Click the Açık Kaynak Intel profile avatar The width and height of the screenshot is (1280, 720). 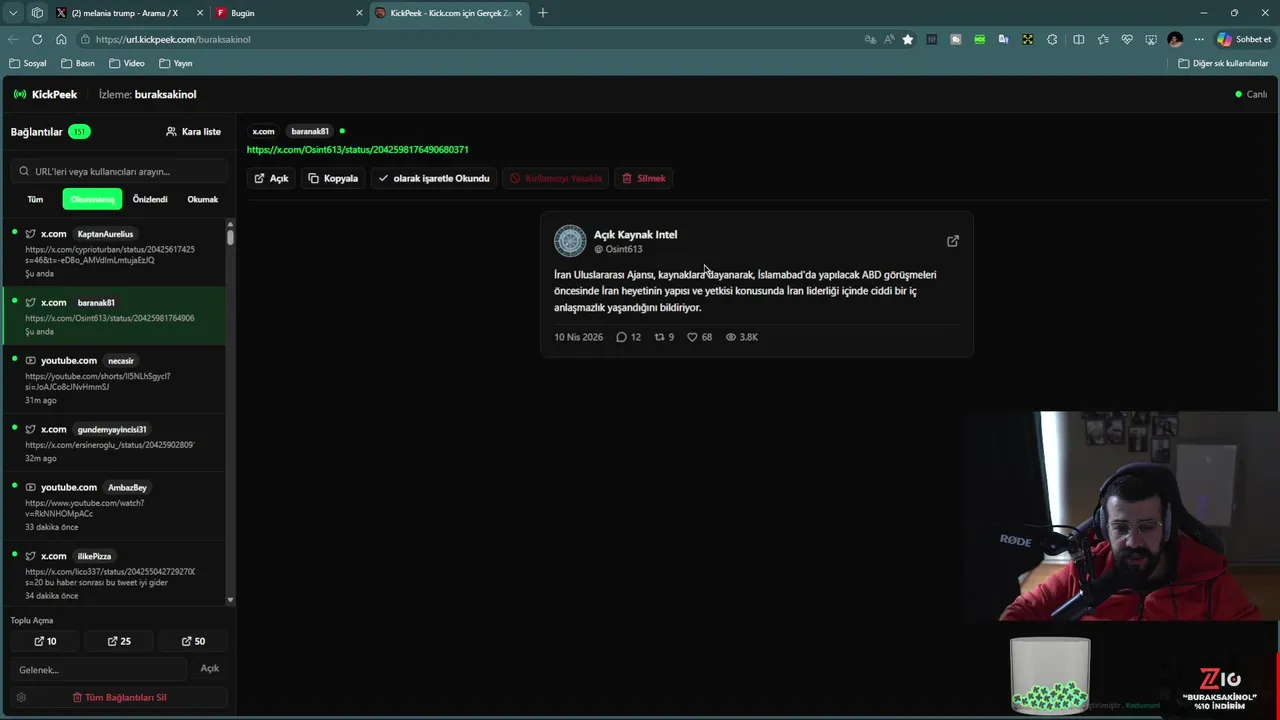point(570,241)
